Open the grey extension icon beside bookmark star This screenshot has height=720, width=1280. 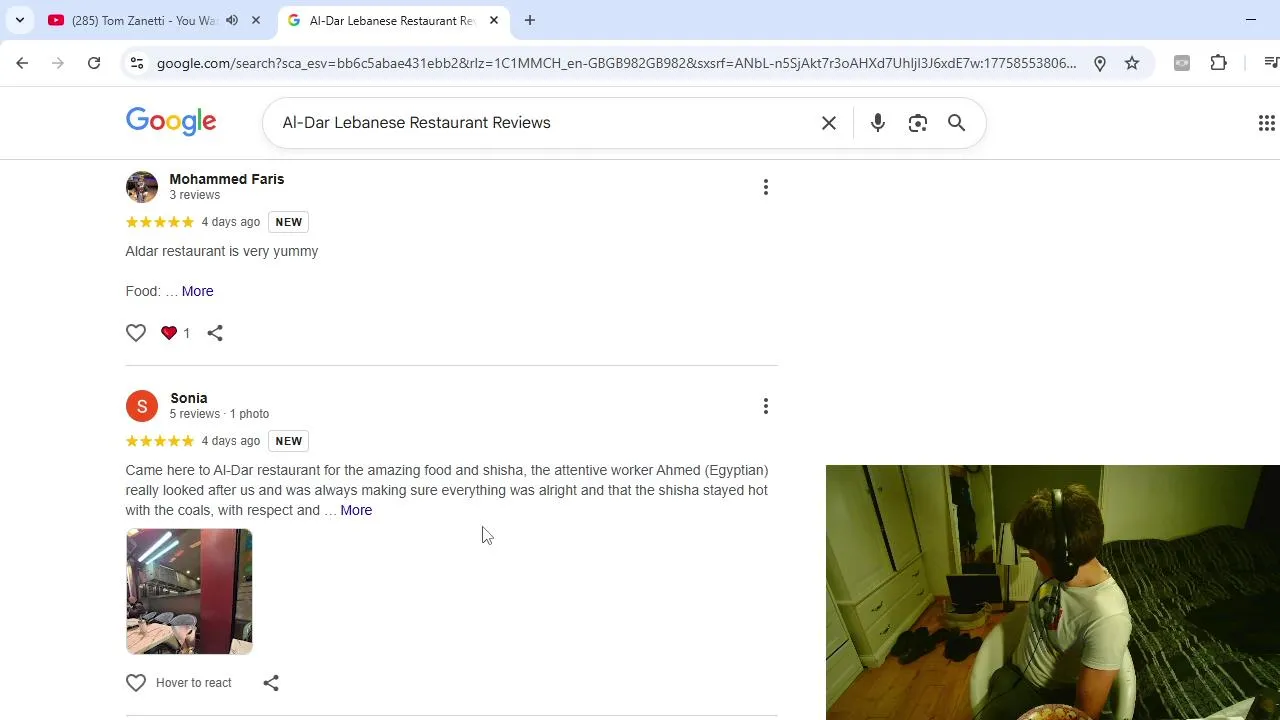tap(1182, 63)
